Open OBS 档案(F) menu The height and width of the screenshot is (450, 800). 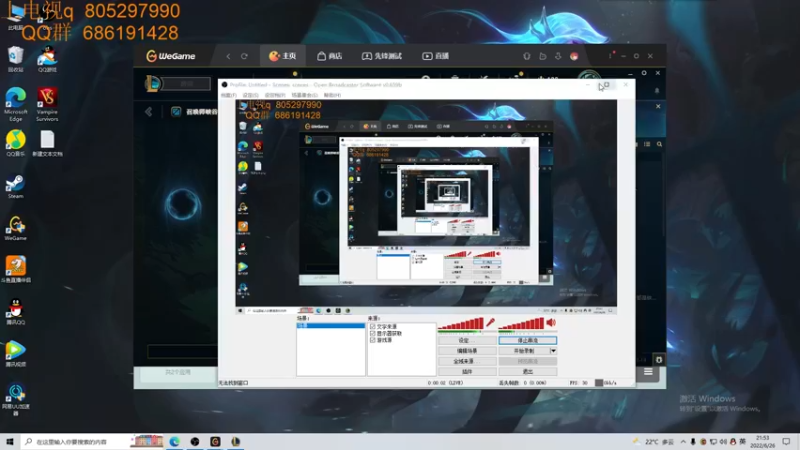pyautogui.click(x=229, y=95)
